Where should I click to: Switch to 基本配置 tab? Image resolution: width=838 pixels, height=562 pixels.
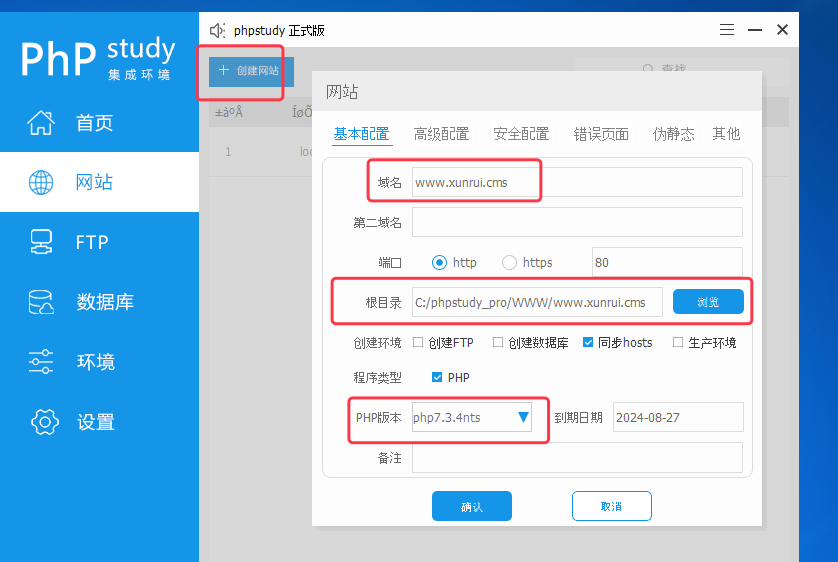tap(361, 134)
